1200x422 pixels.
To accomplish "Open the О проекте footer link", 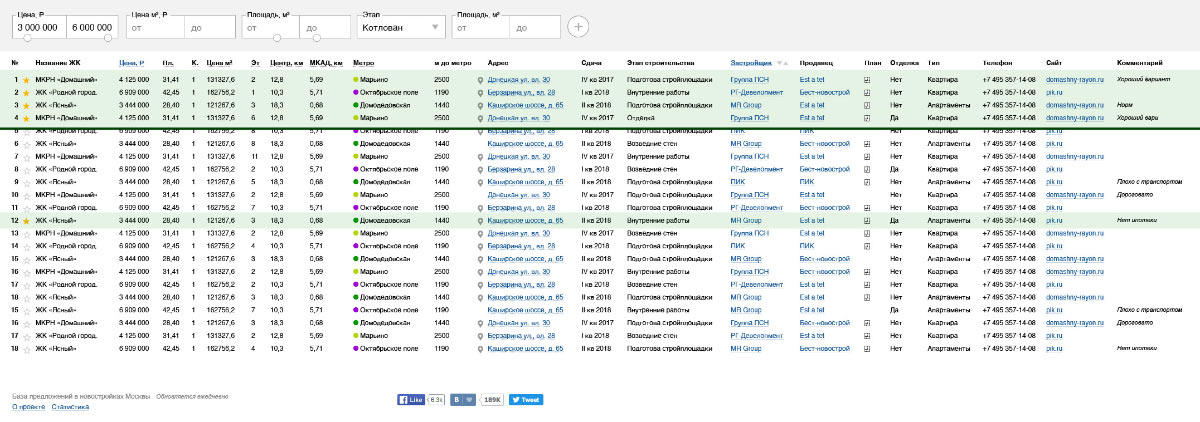I will 28,407.
